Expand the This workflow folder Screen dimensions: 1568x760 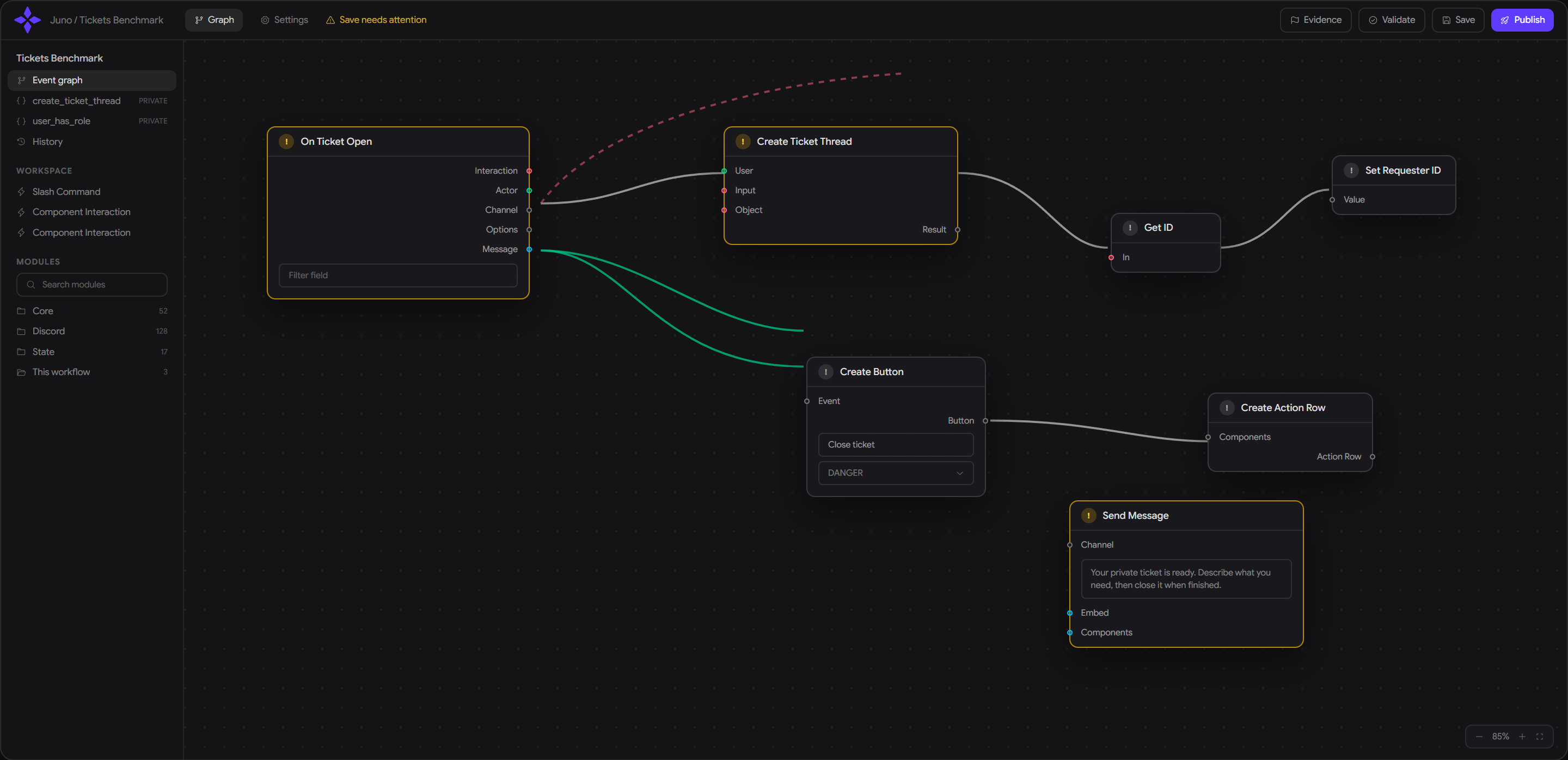[92, 372]
